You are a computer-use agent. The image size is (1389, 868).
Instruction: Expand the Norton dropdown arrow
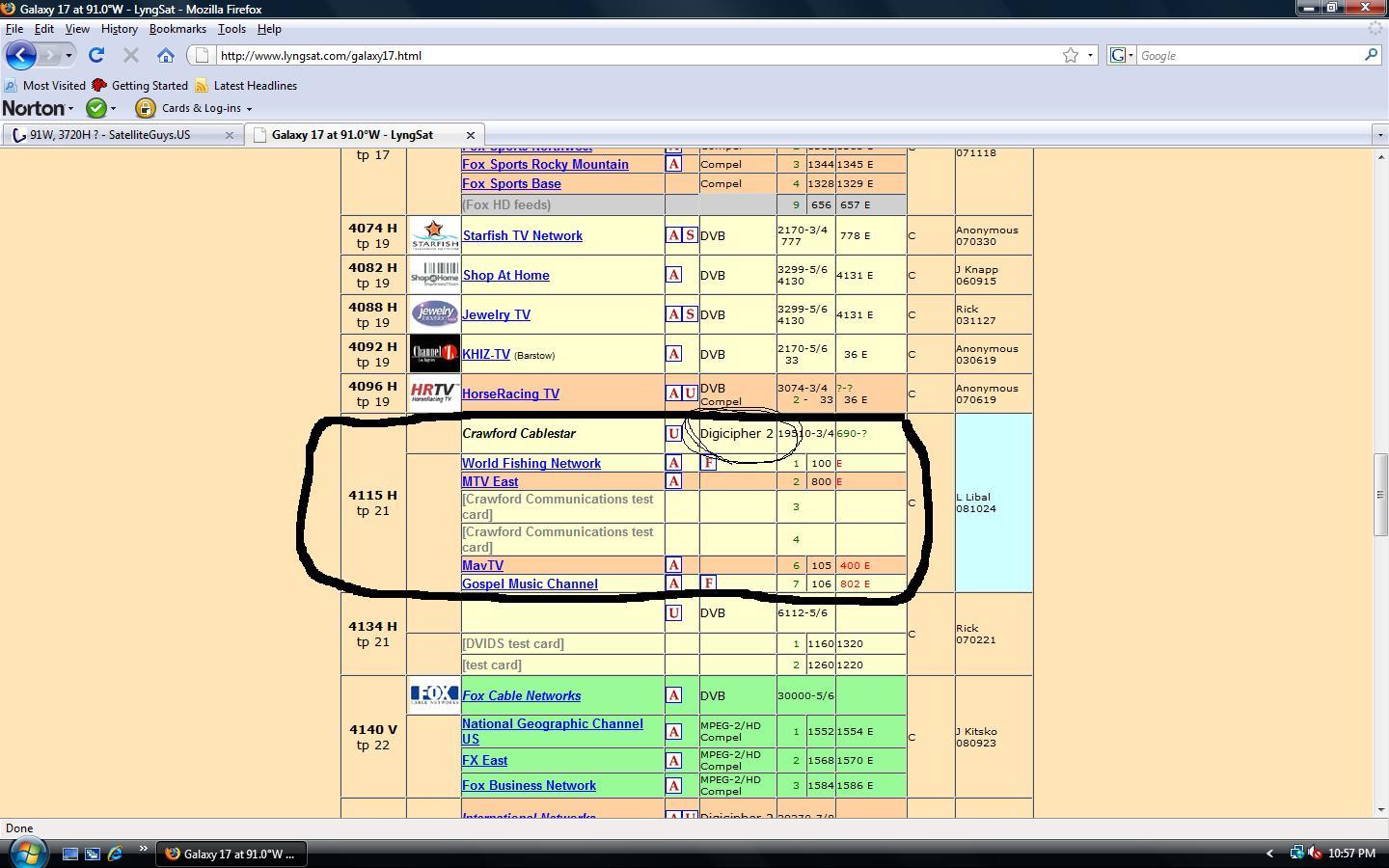[70, 108]
